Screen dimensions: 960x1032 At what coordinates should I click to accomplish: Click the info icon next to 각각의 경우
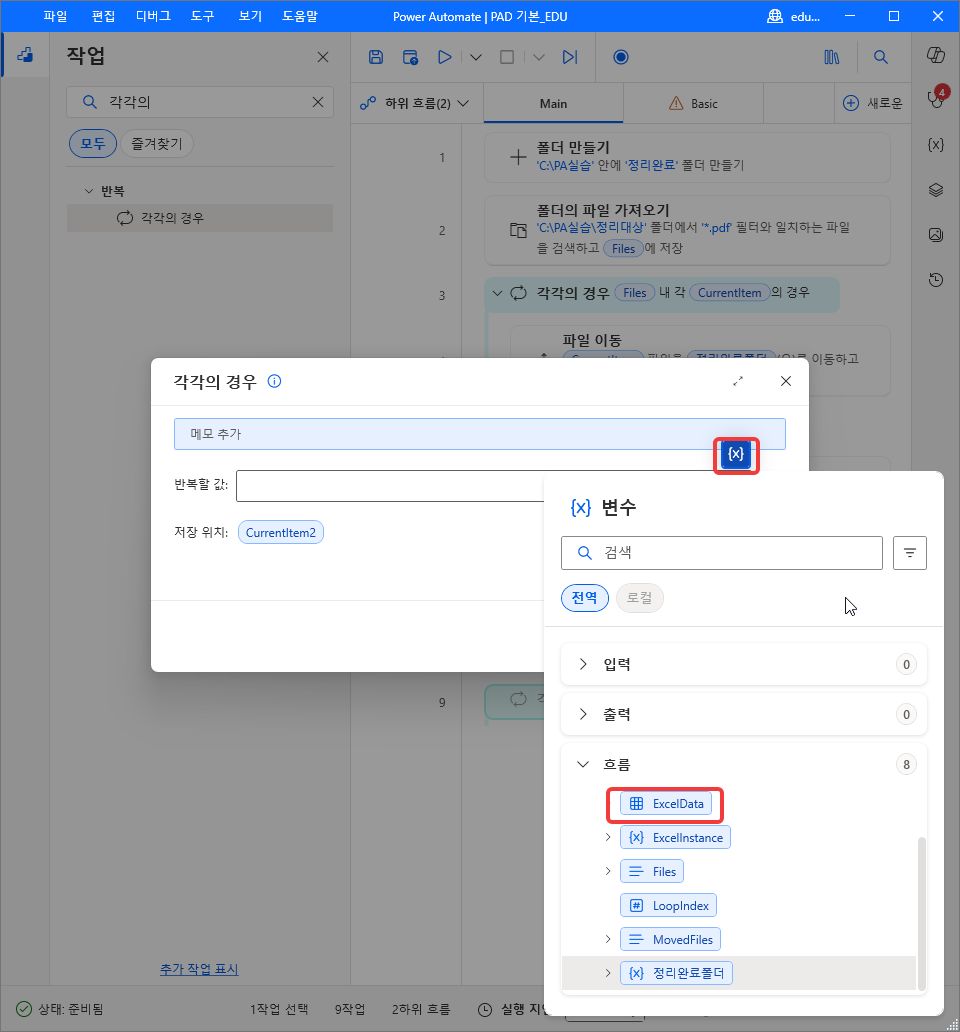(x=274, y=381)
